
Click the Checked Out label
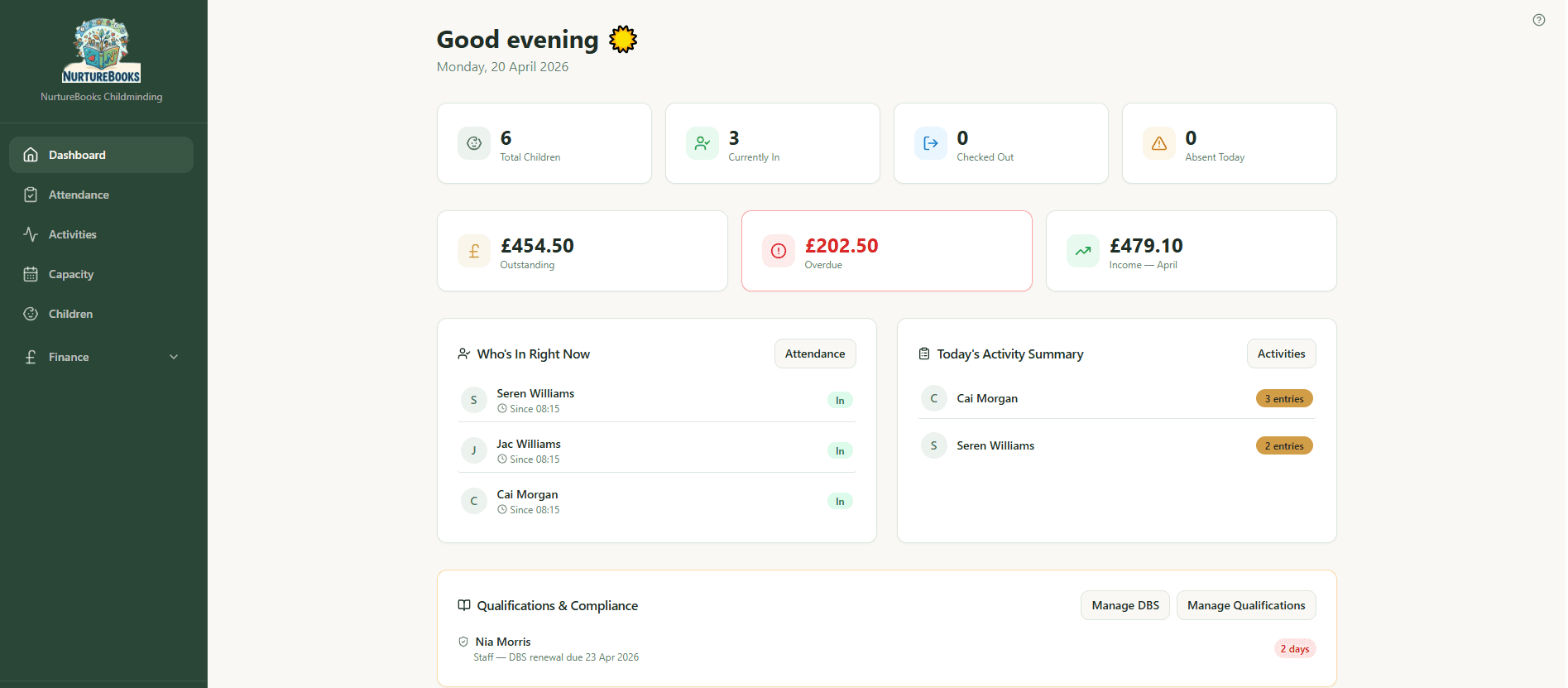point(985,157)
